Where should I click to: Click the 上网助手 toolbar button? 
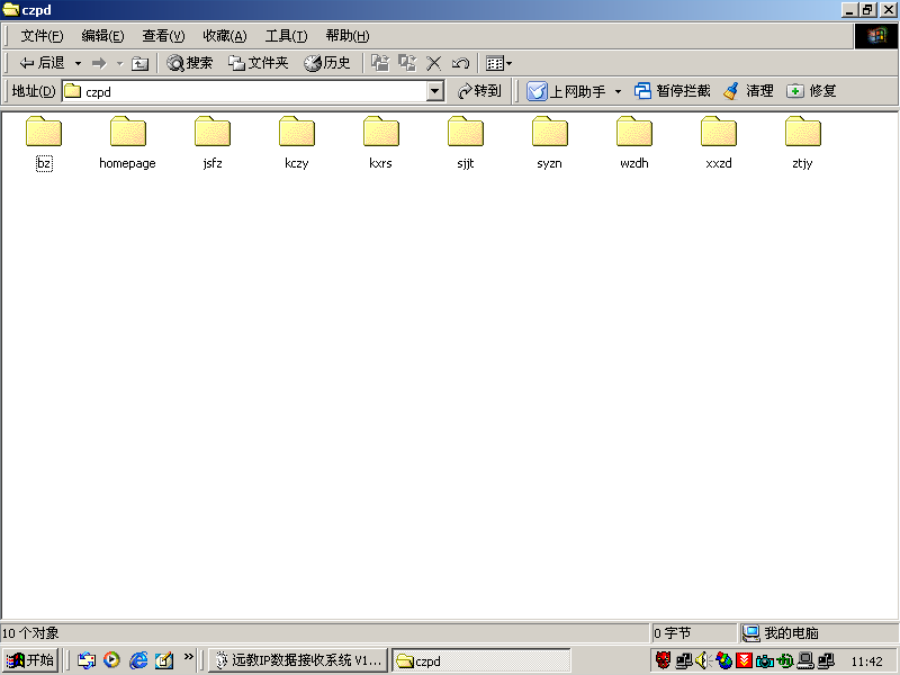click(x=566, y=91)
